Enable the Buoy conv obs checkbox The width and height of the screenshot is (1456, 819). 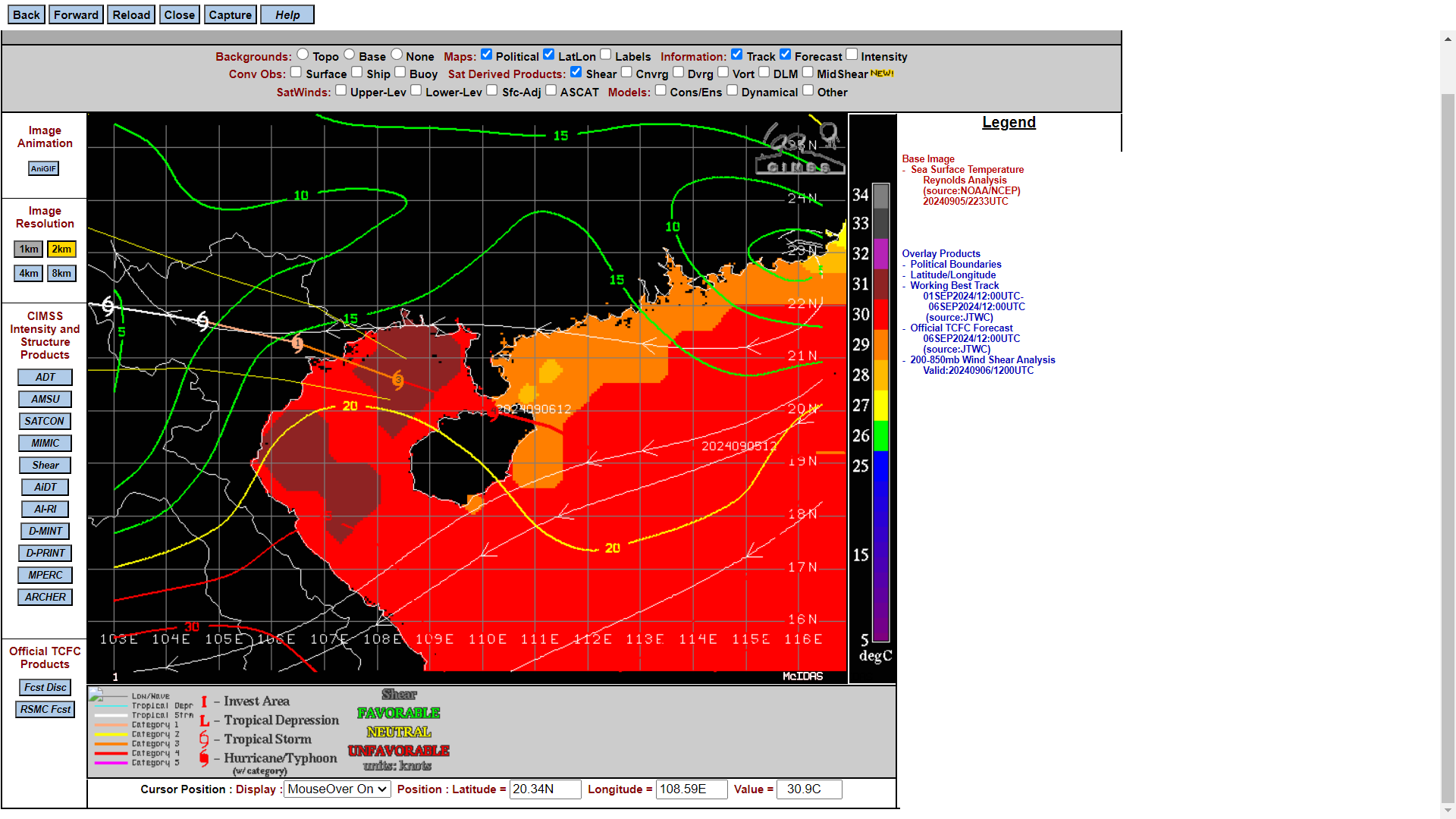click(x=400, y=72)
